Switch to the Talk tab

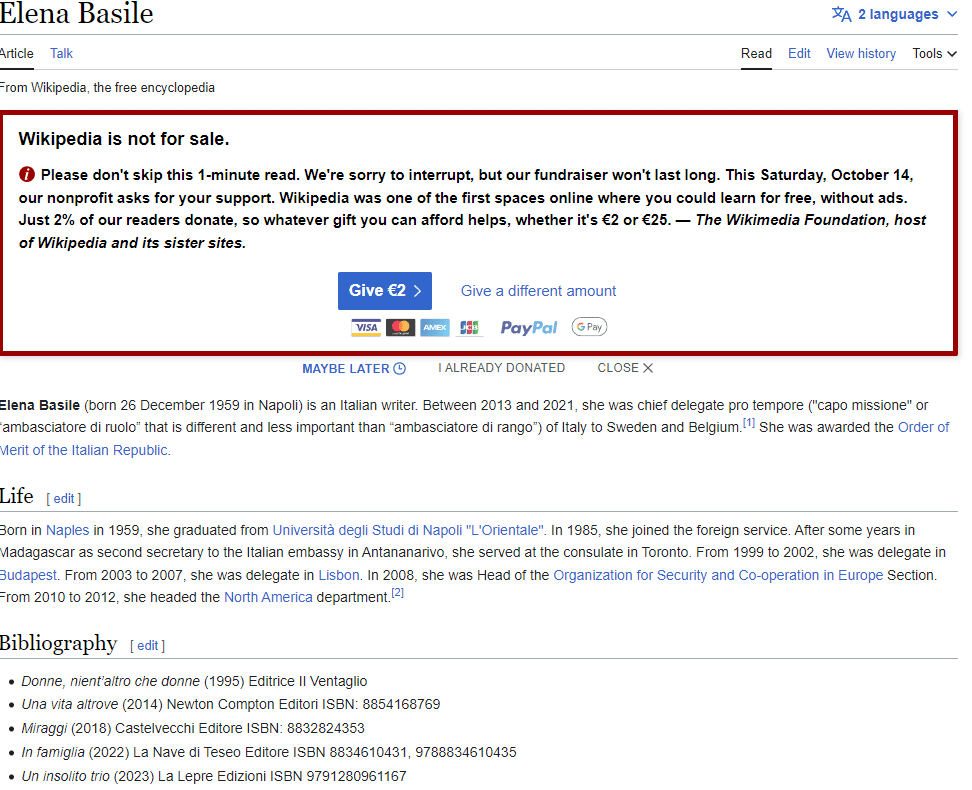61,53
